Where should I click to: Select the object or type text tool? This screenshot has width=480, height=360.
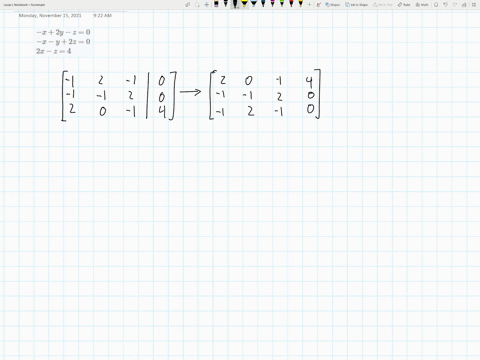[188, 5]
